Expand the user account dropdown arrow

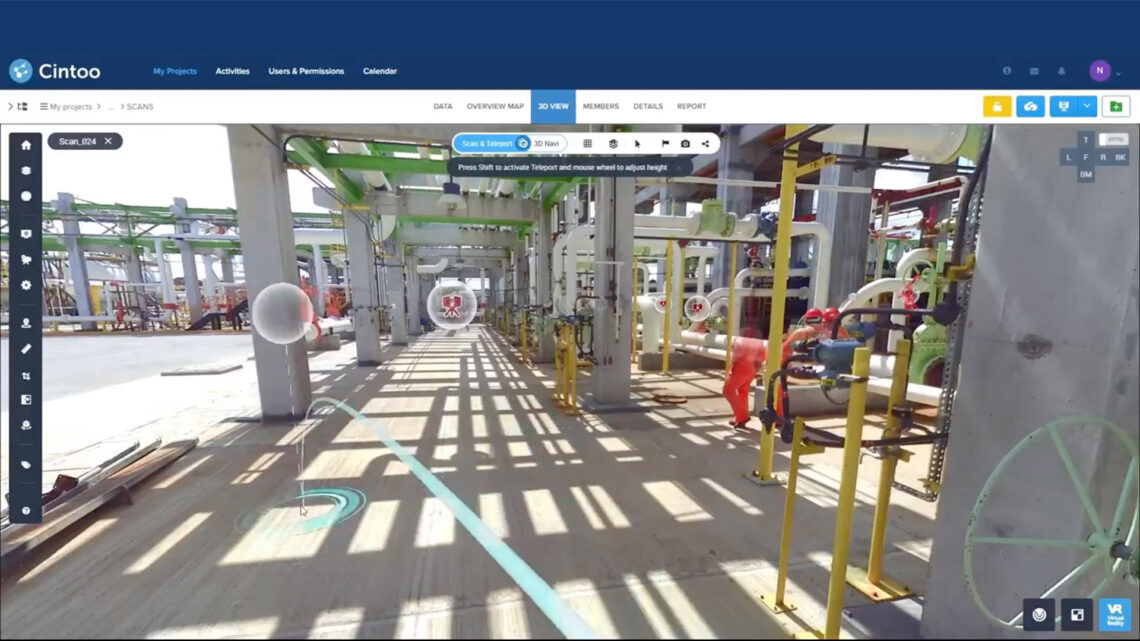click(1118, 73)
